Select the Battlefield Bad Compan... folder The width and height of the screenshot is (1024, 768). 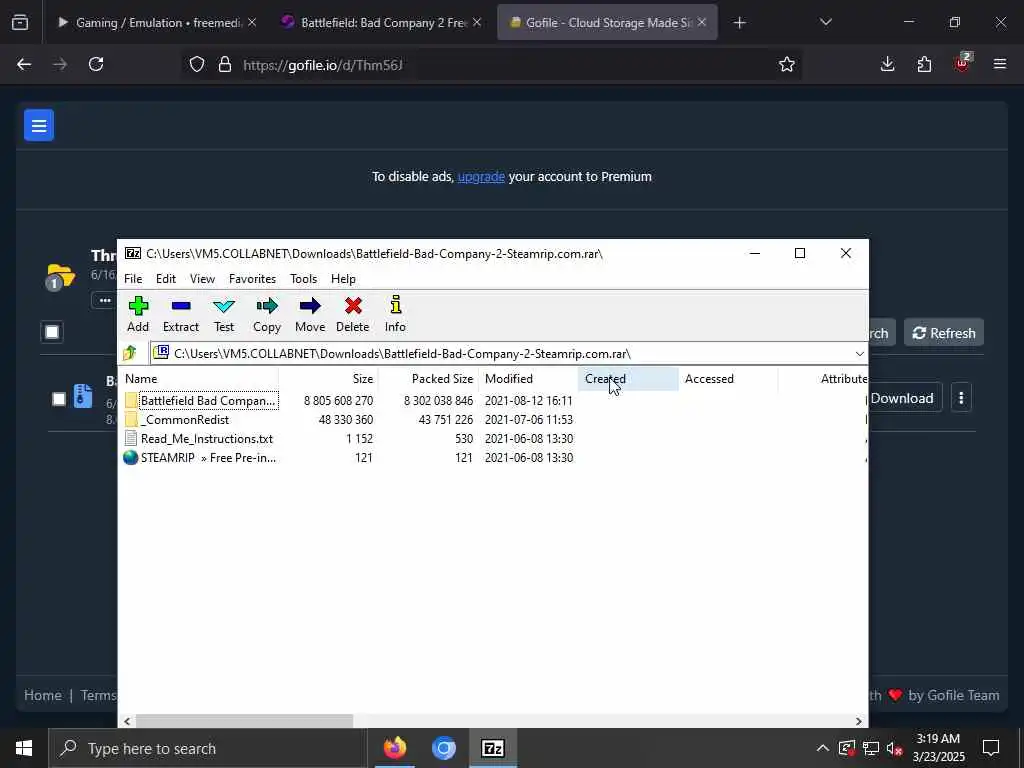click(x=208, y=400)
